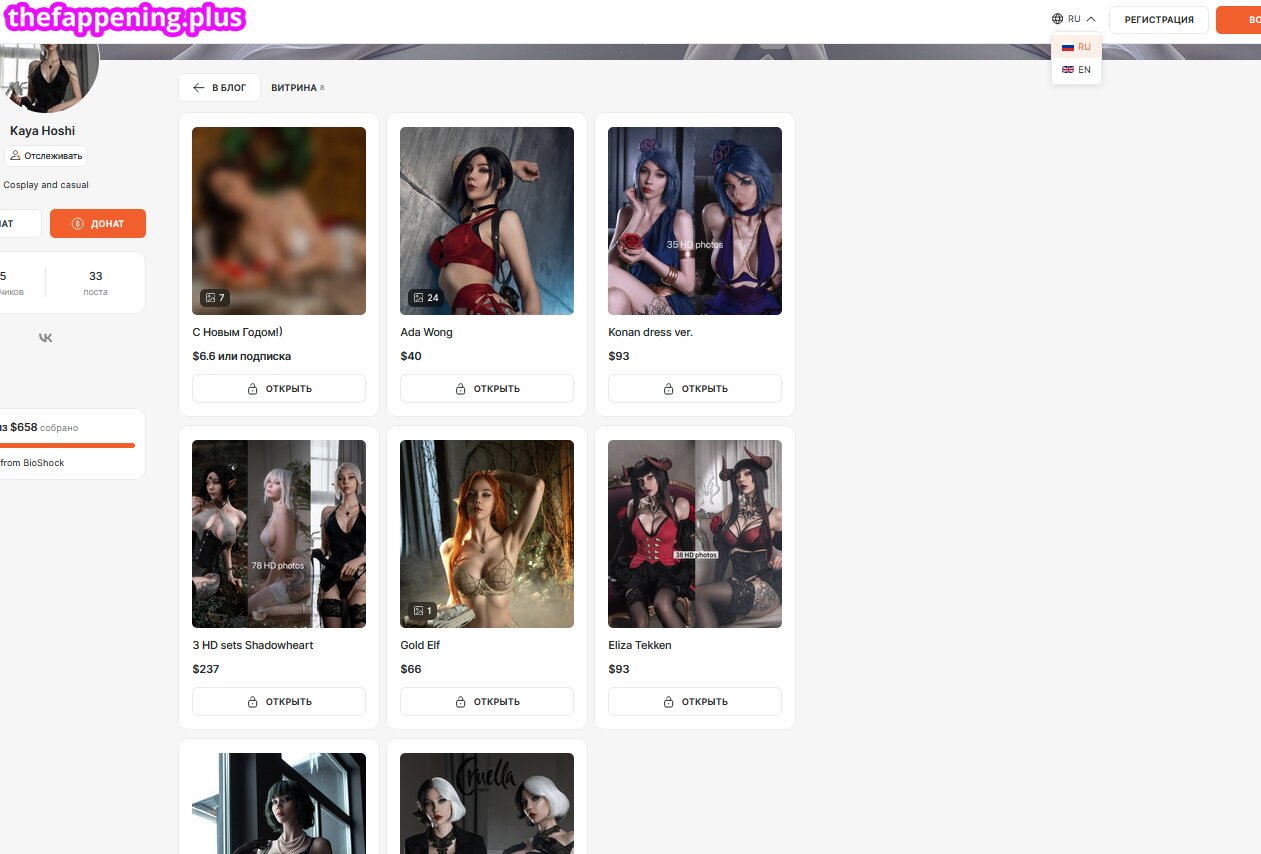Click the follow icon beside Отслеживать
The height and width of the screenshot is (854, 1261).
point(15,156)
